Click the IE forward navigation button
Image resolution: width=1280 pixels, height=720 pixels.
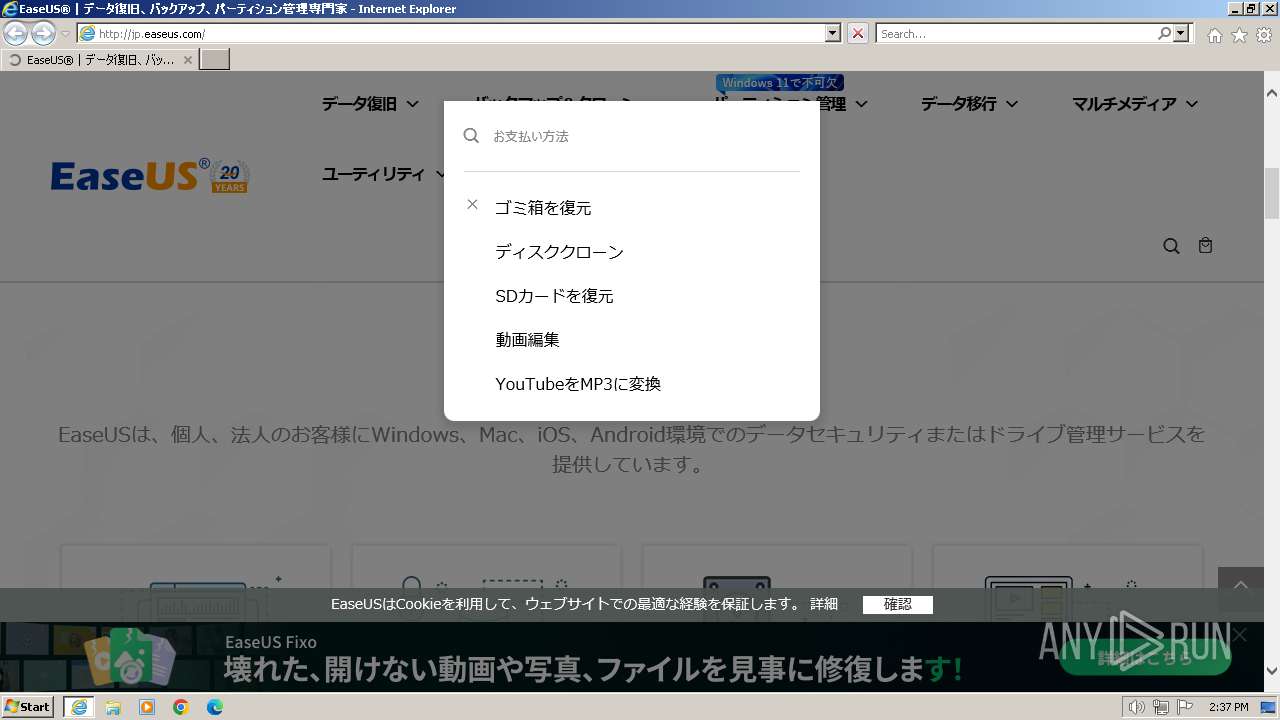43,33
